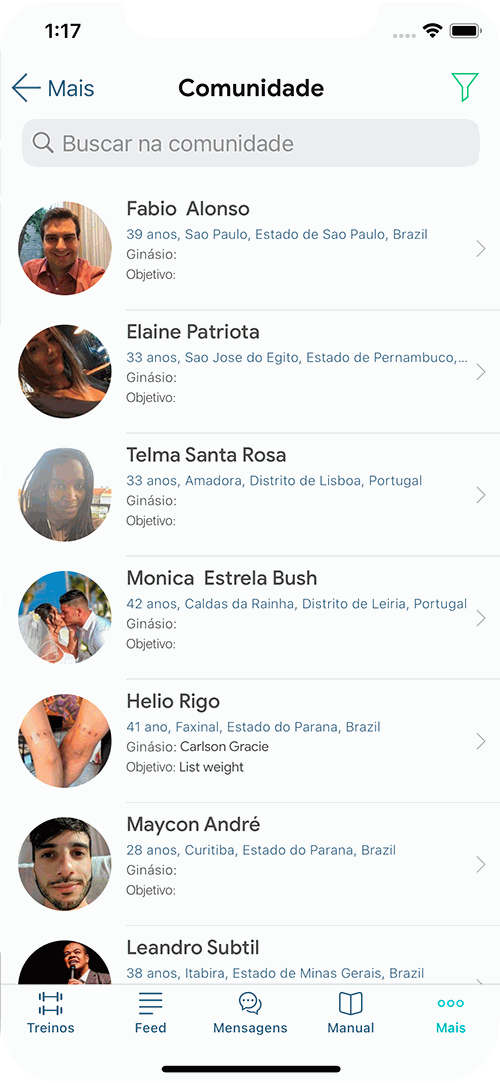Tap Monica Estrela Bush's profile photo

pos(64,618)
